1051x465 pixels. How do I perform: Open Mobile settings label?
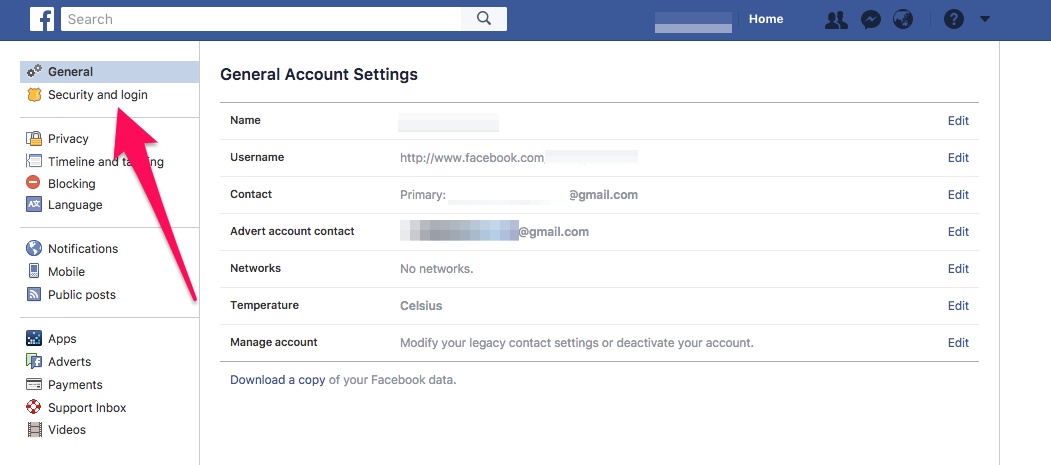[66, 271]
